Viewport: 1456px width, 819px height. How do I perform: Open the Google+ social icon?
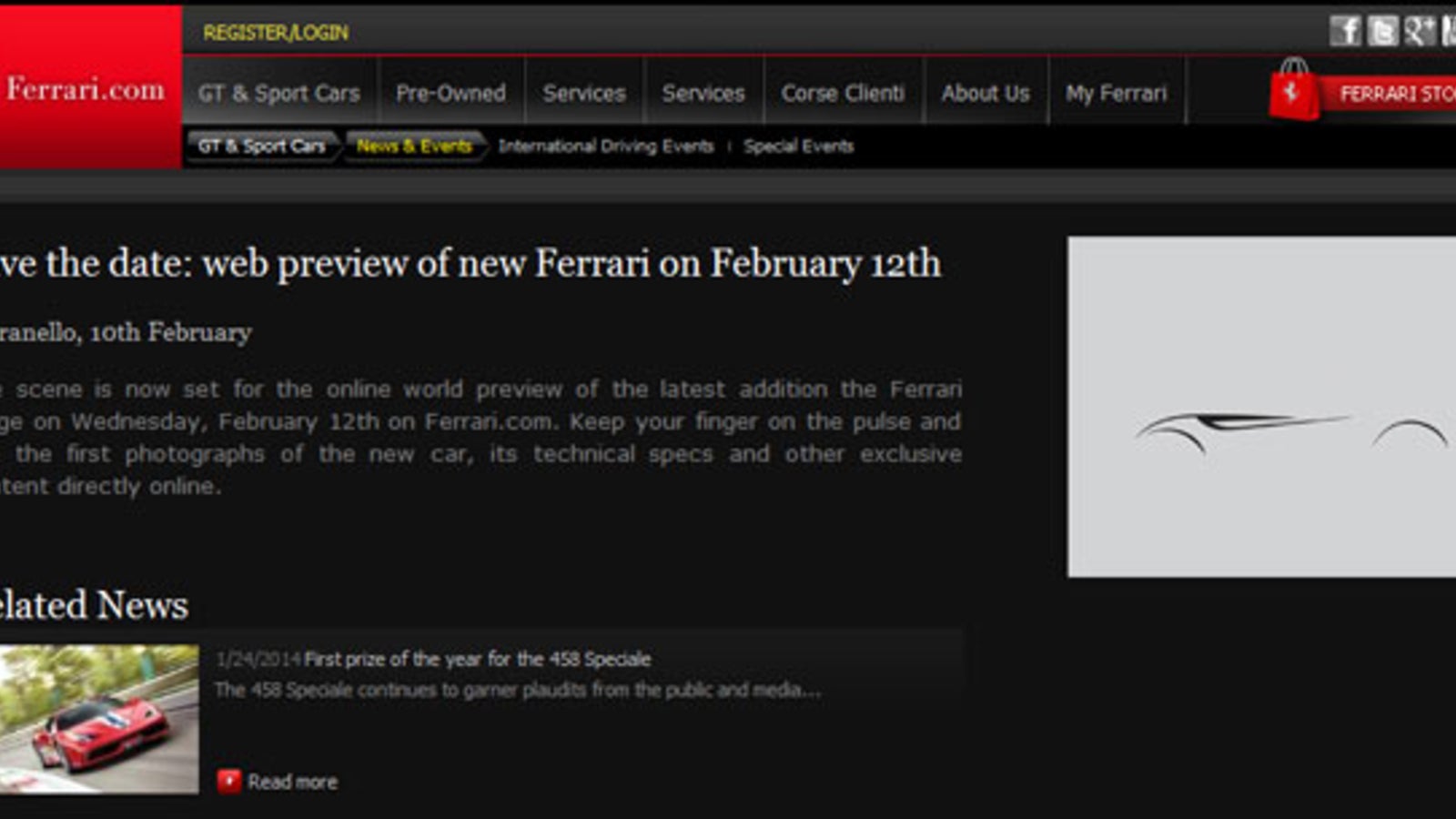click(1419, 31)
